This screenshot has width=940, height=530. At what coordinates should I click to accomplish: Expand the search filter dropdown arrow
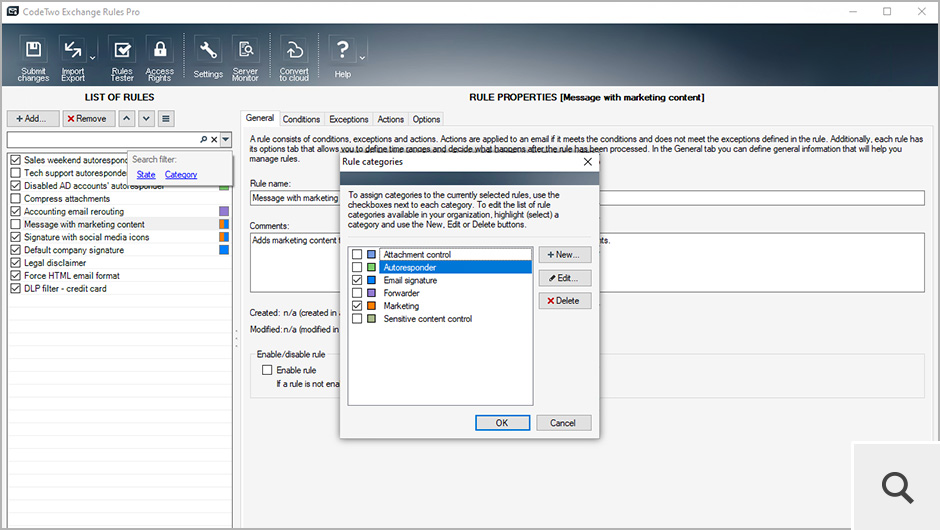[225, 139]
